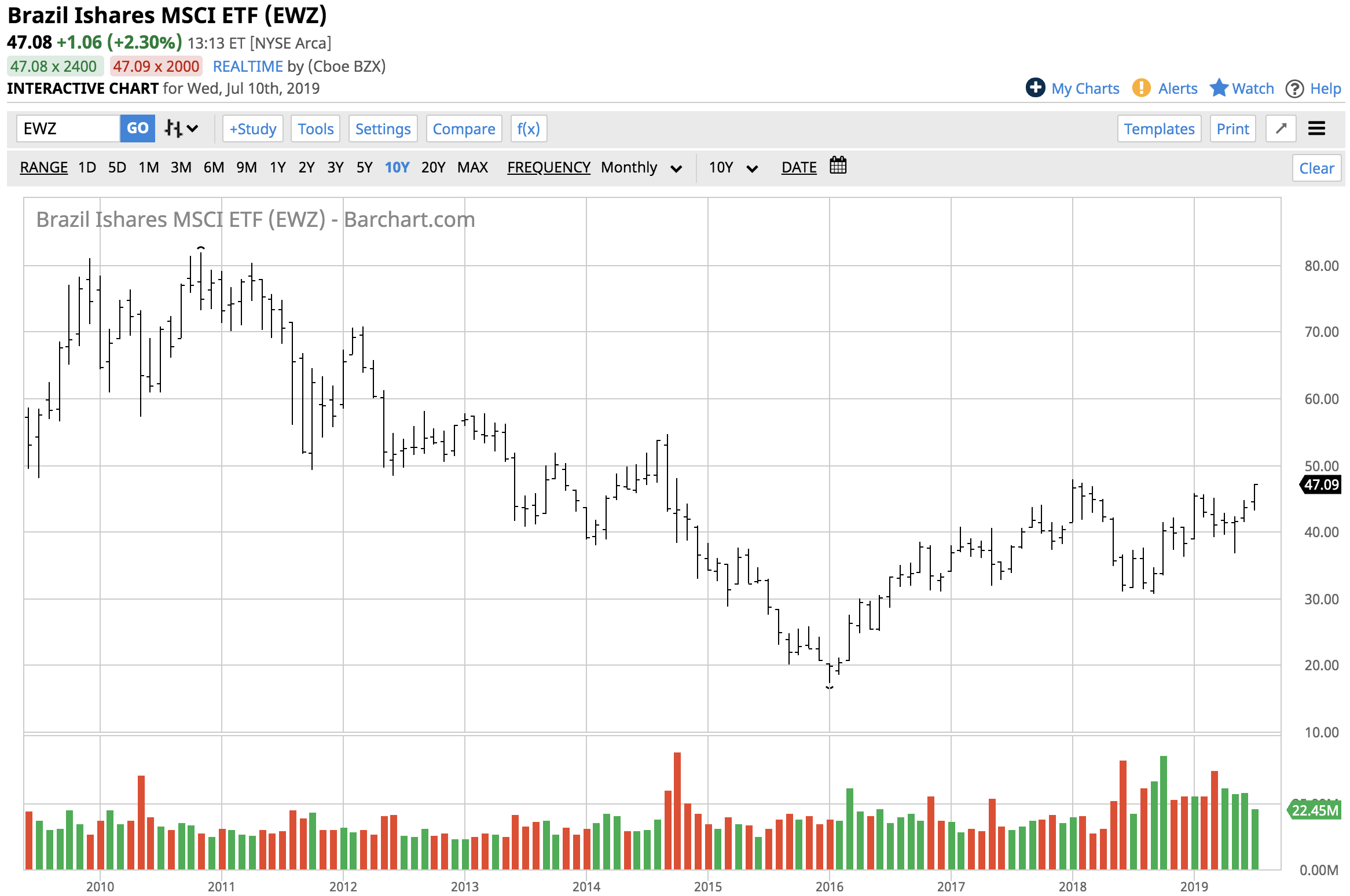
Task: Open the My Charts plus icon
Action: 1036,88
